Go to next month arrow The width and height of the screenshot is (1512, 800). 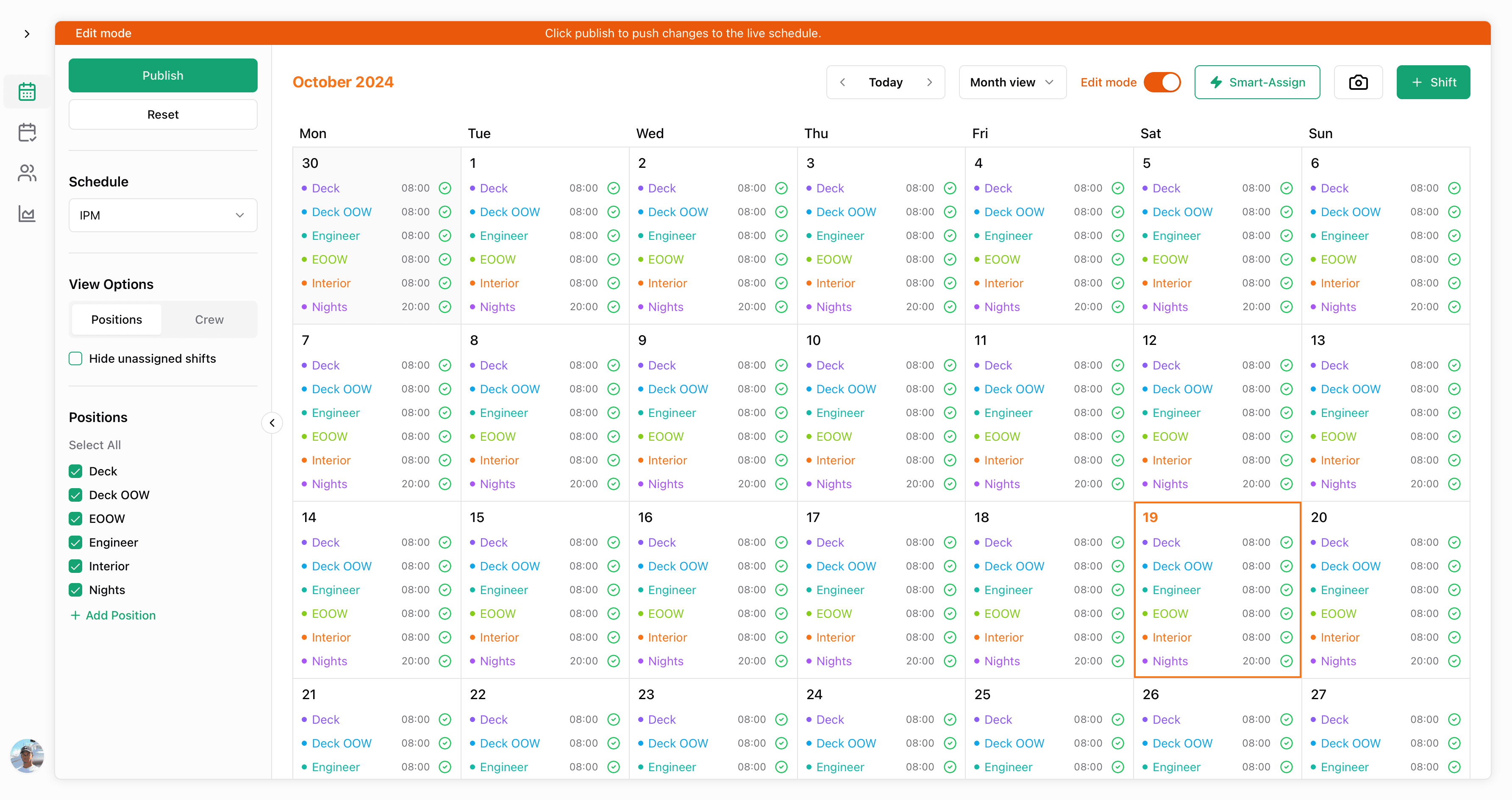pyautogui.click(x=929, y=82)
